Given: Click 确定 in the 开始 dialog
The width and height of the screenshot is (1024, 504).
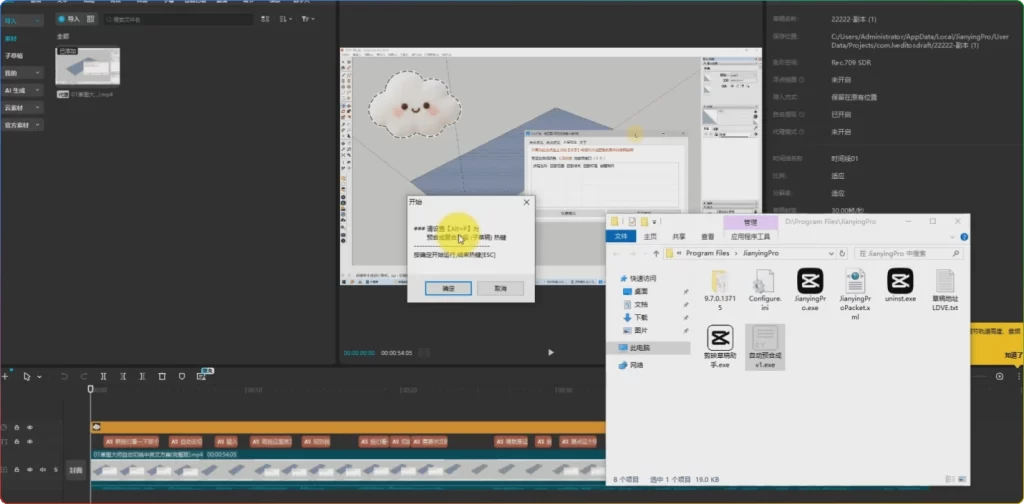Looking at the screenshot, I should click(448, 288).
